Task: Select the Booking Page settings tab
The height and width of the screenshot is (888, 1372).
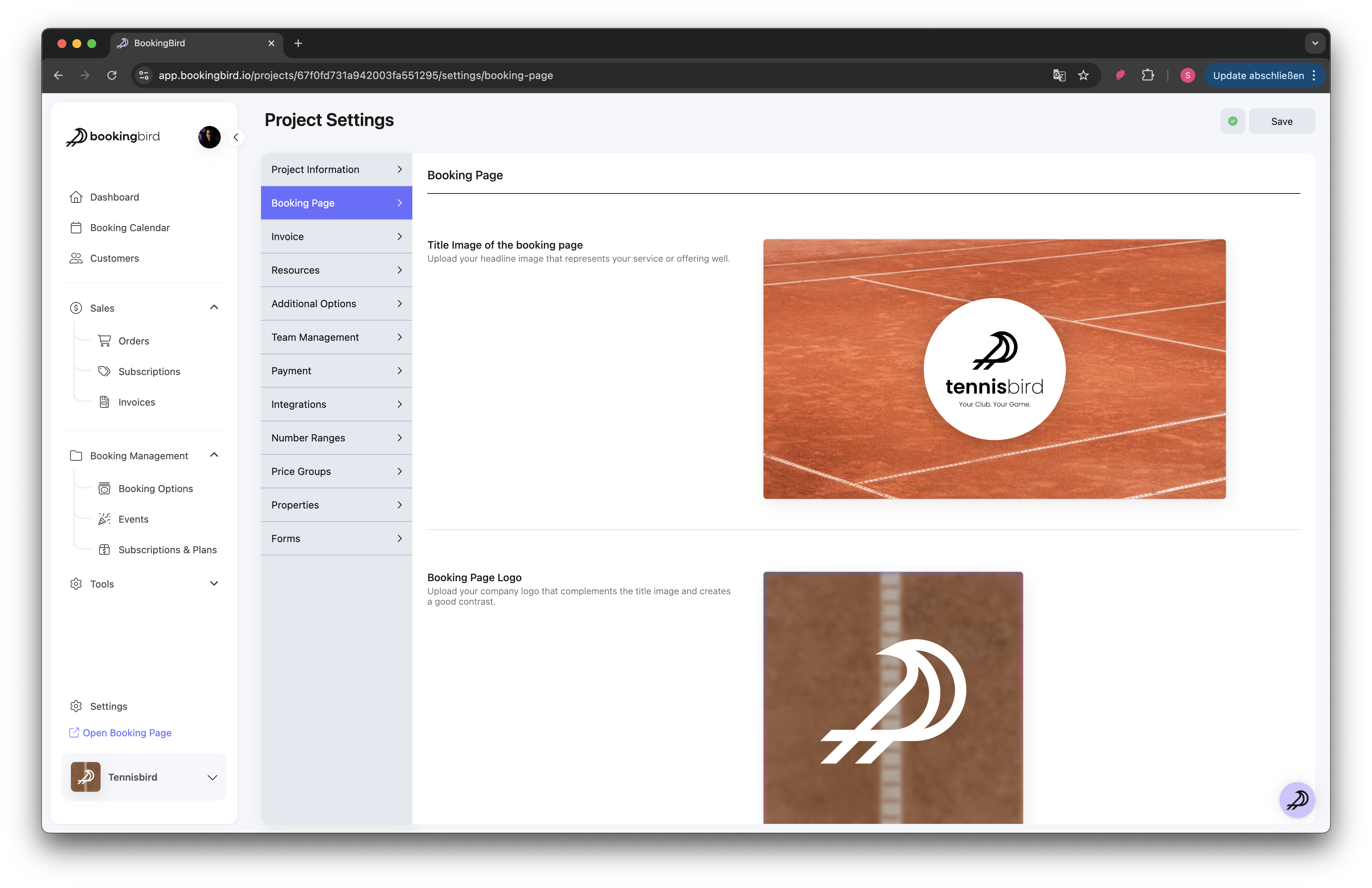Action: click(x=336, y=203)
